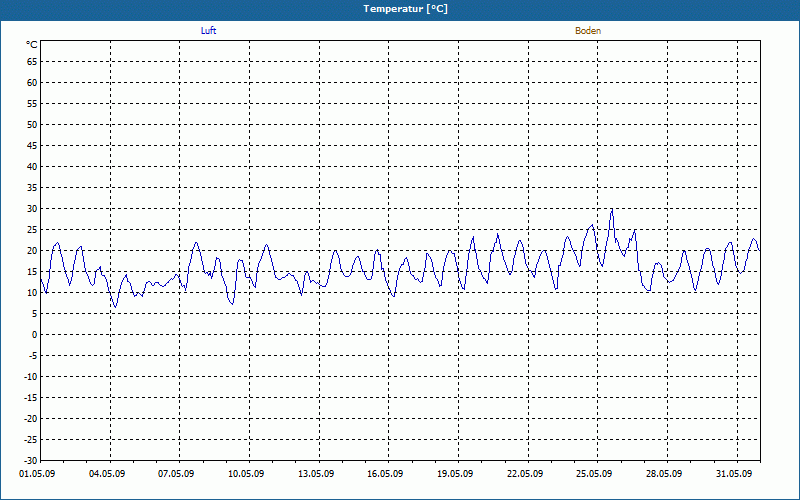Click the 25 y-axis value
Viewport: 800px width, 500px height.
[x=32, y=230]
